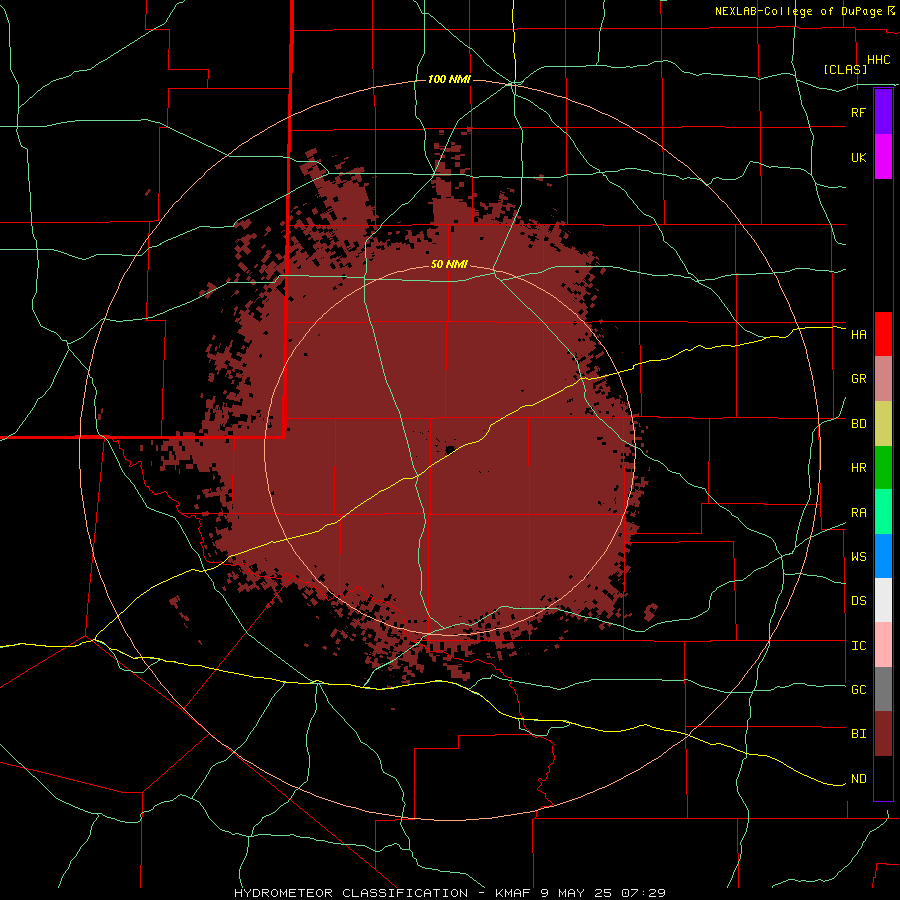Screen dimensions: 900x900
Task: Click the NEXLAB-College of DuPage credit text
Action: 798,11
